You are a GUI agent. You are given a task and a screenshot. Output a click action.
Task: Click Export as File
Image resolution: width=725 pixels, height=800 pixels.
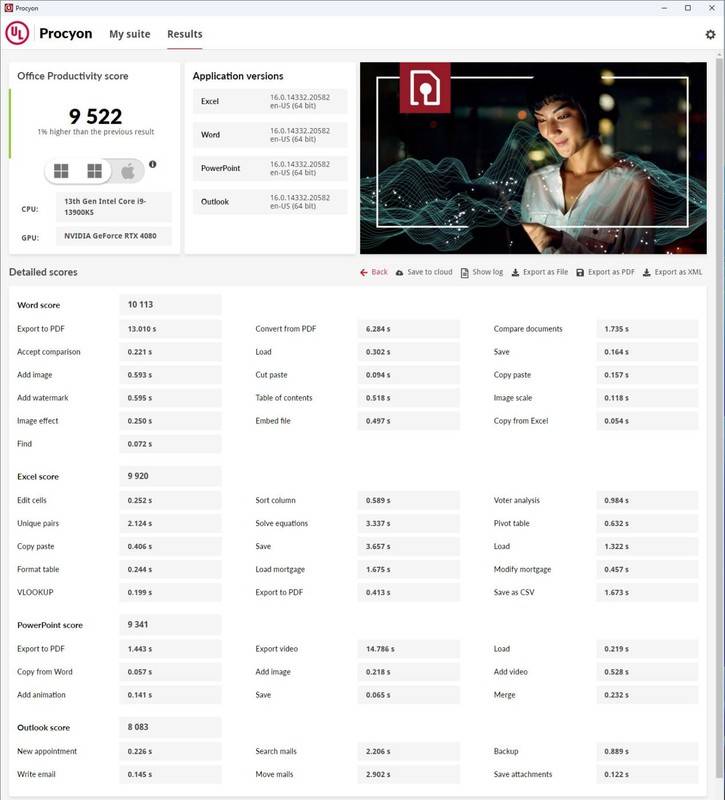pyautogui.click(x=540, y=272)
